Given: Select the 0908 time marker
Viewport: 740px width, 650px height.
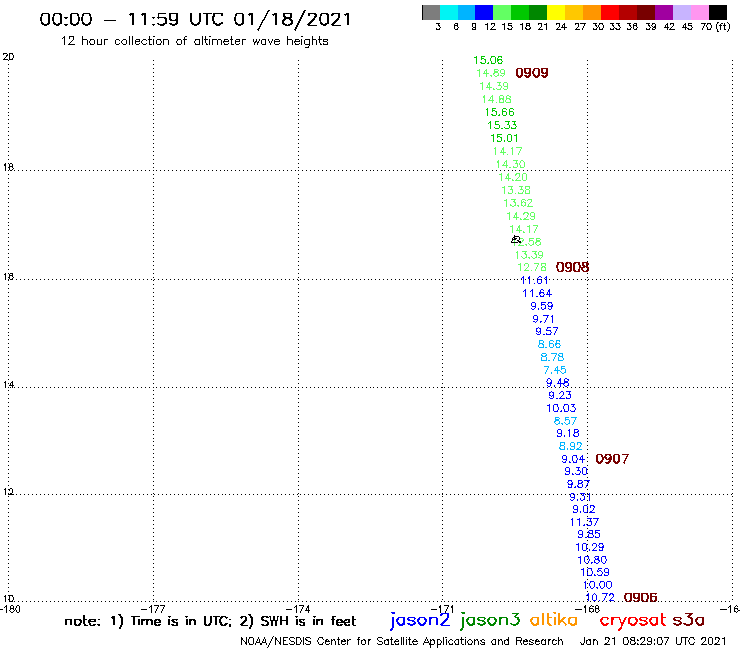Looking at the screenshot, I should point(572,267).
